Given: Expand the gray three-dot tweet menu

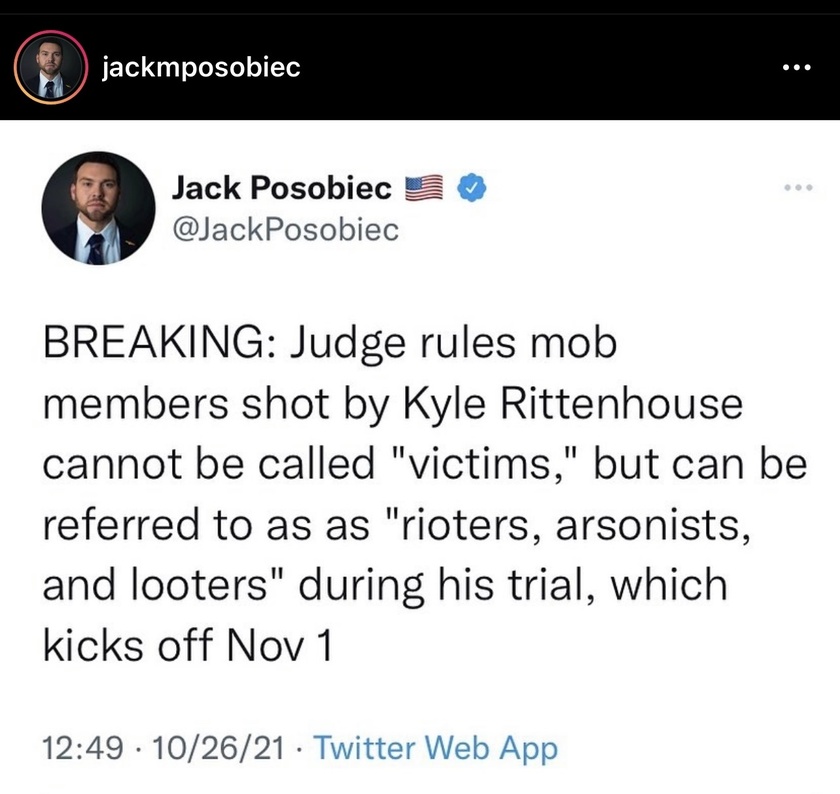Looking at the screenshot, I should (x=798, y=188).
